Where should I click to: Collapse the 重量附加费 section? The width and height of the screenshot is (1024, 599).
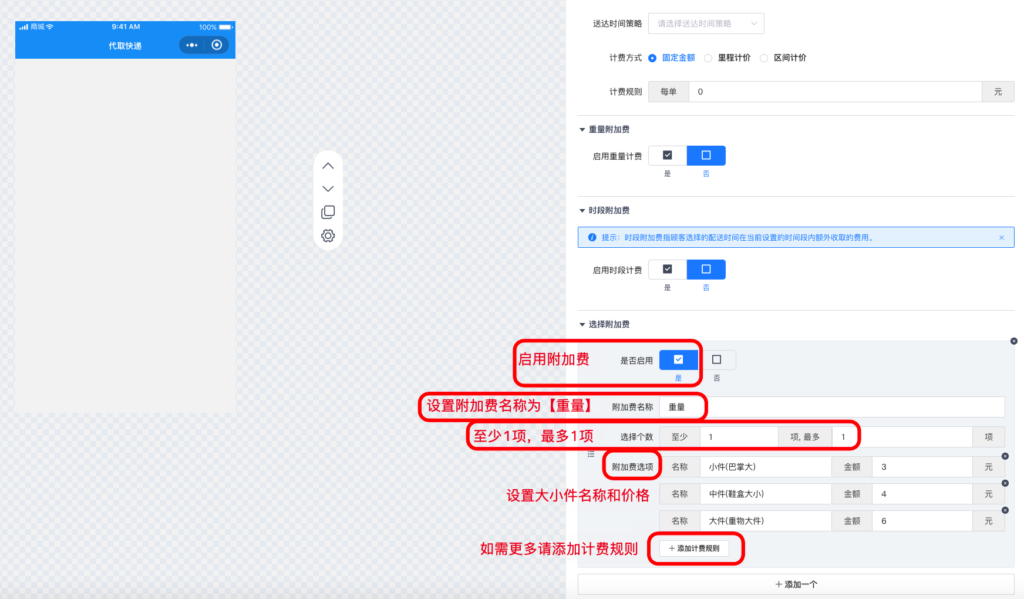pos(581,128)
